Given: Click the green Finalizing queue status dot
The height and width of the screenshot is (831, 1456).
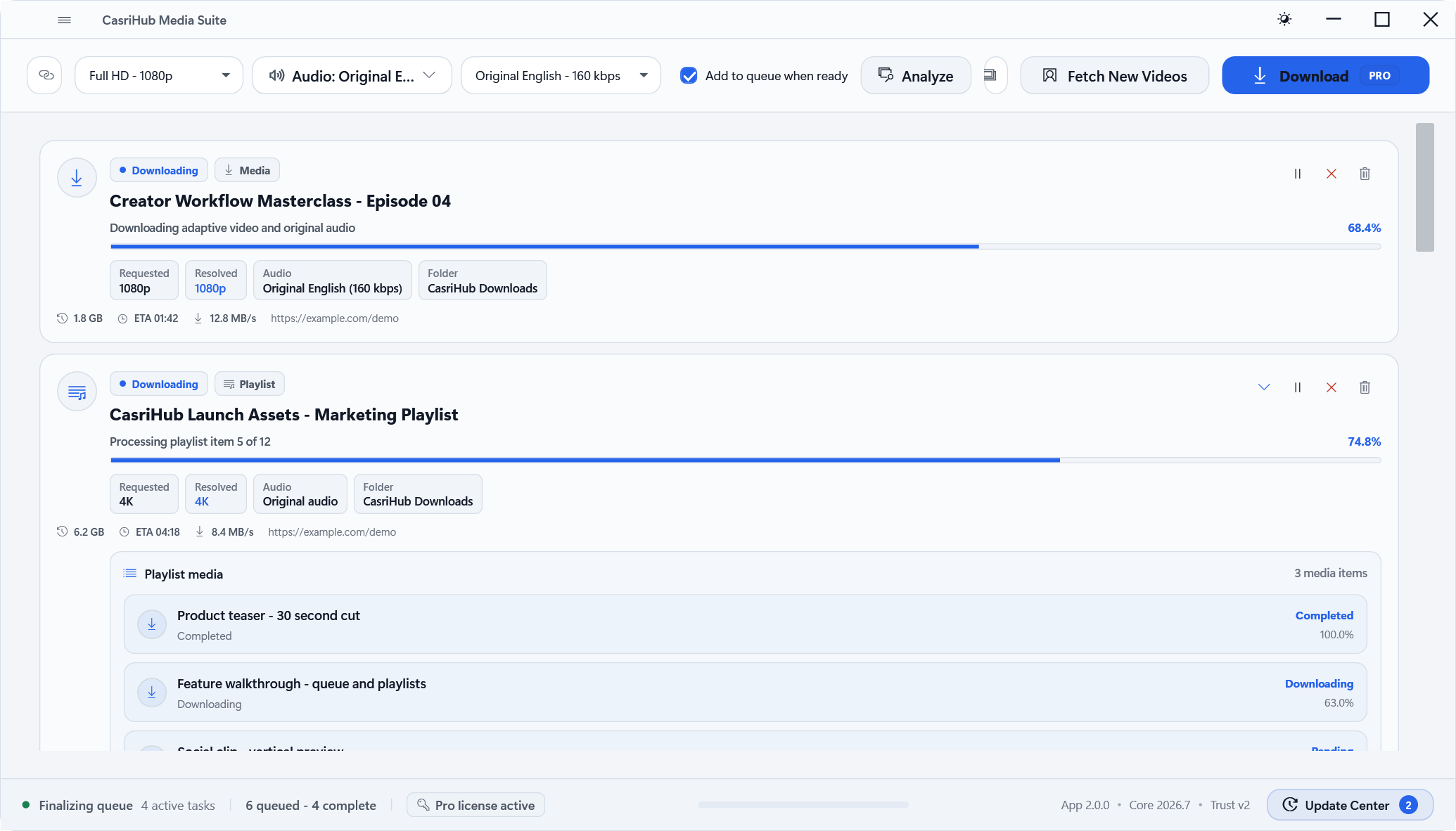Looking at the screenshot, I should pyautogui.click(x=26, y=805).
